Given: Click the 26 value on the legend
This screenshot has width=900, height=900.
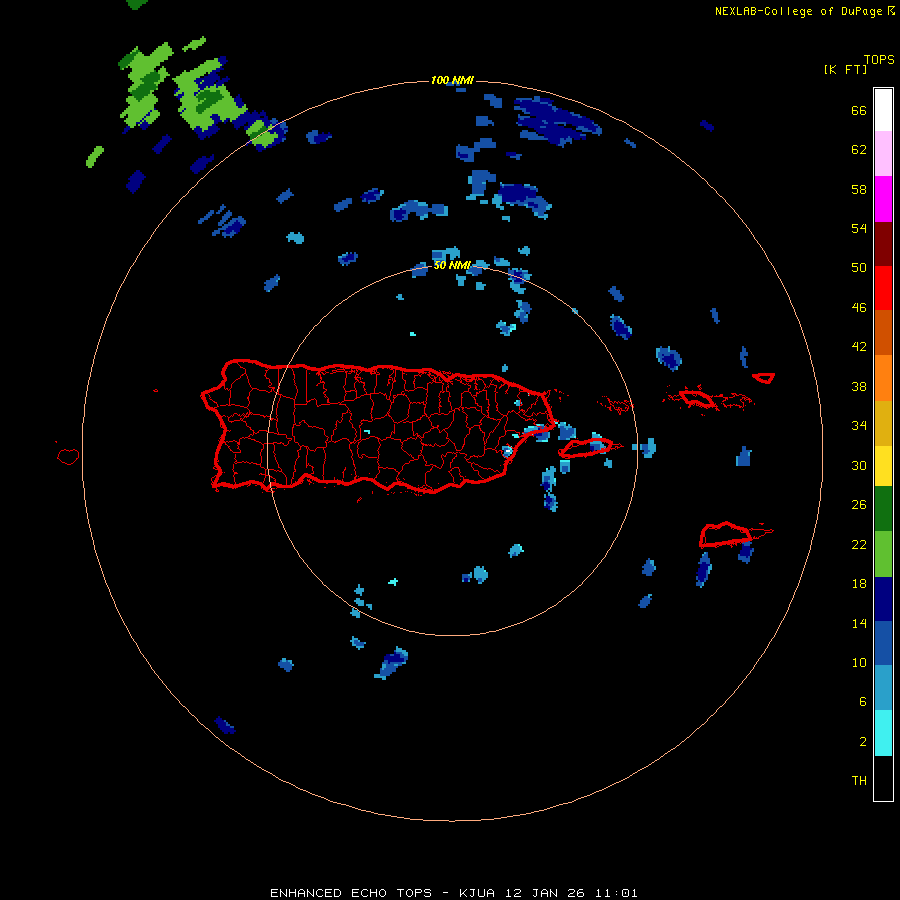Looking at the screenshot, I should point(859,505).
